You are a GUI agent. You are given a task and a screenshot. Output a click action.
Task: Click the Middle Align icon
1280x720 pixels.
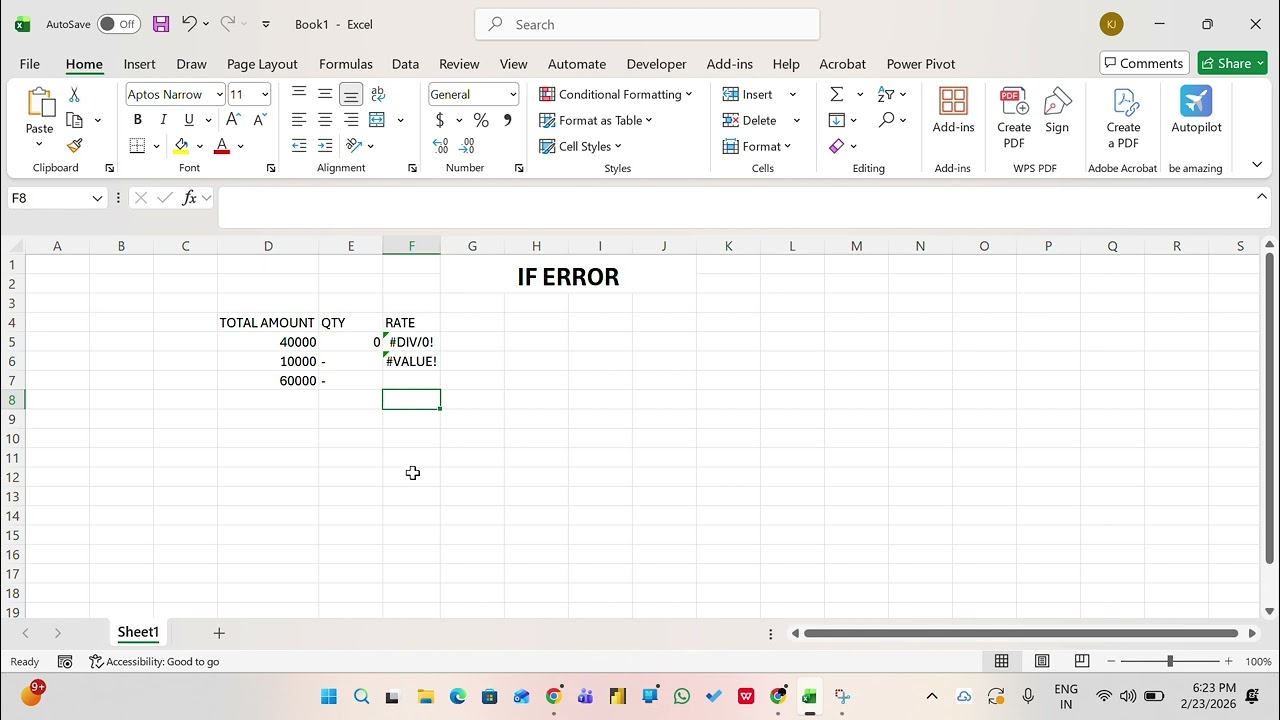(x=325, y=94)
